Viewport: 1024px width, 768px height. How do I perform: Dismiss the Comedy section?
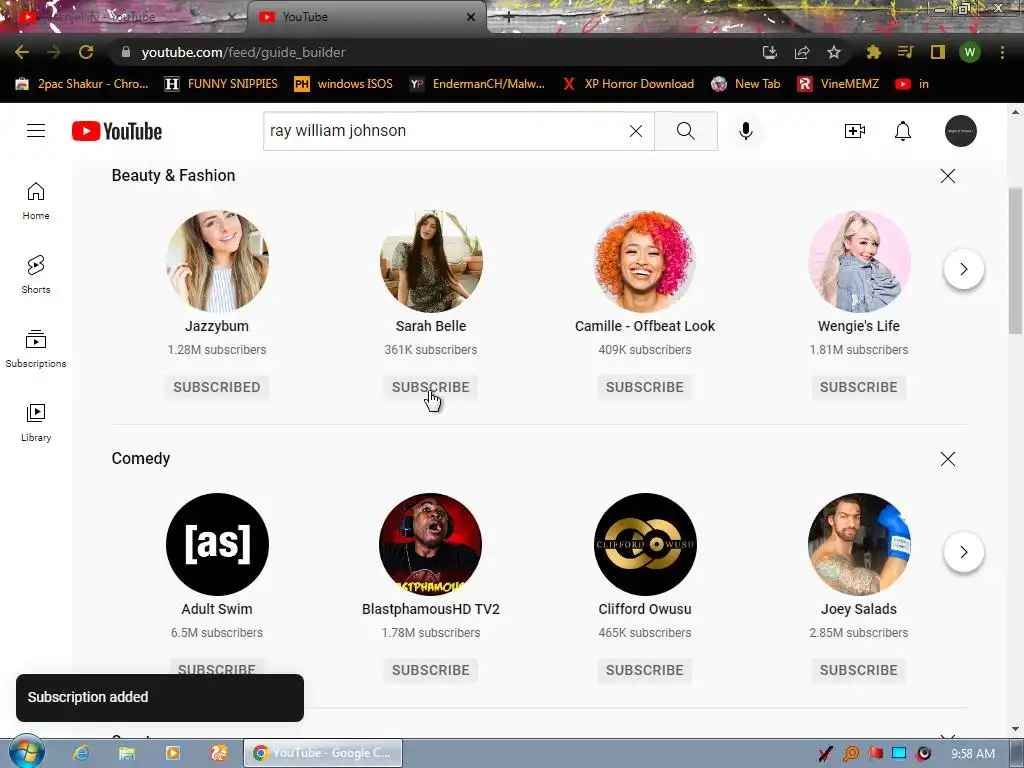[948, 459]
